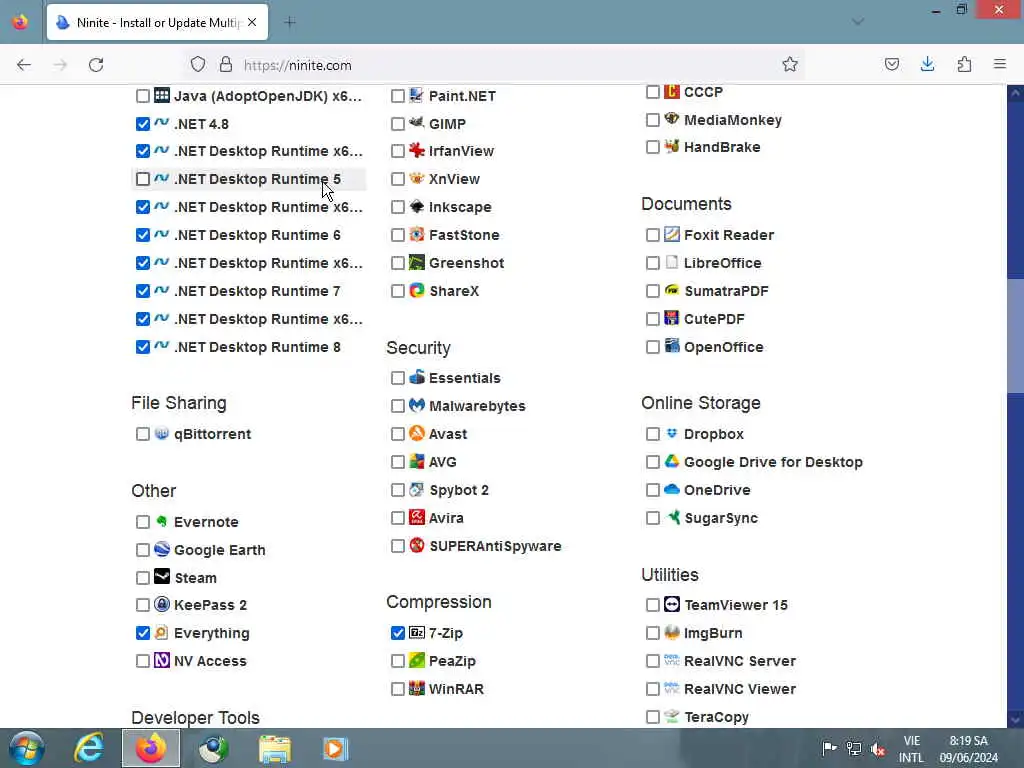
Task: Tick the TeraCopy checkbox
Action: point(652,717)
